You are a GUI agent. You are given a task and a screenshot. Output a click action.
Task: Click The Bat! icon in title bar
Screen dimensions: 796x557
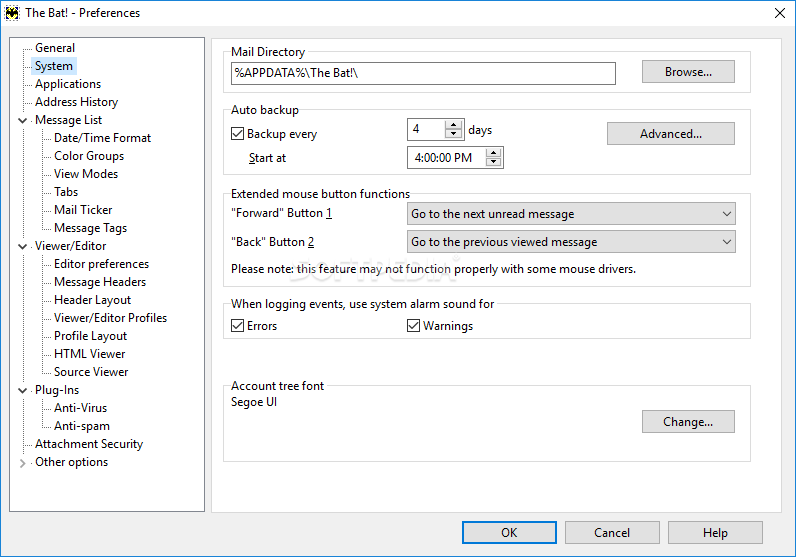coord(12,13)
